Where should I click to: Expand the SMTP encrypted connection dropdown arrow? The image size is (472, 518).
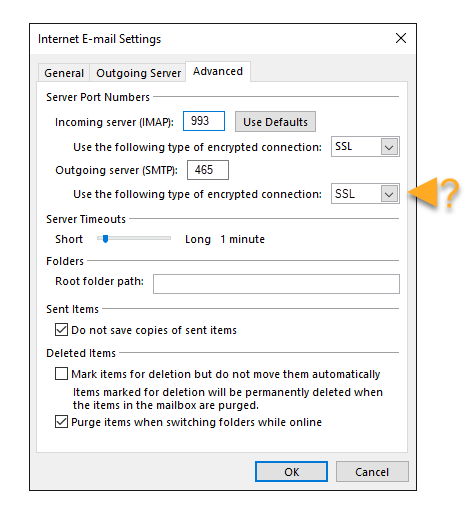389,194
